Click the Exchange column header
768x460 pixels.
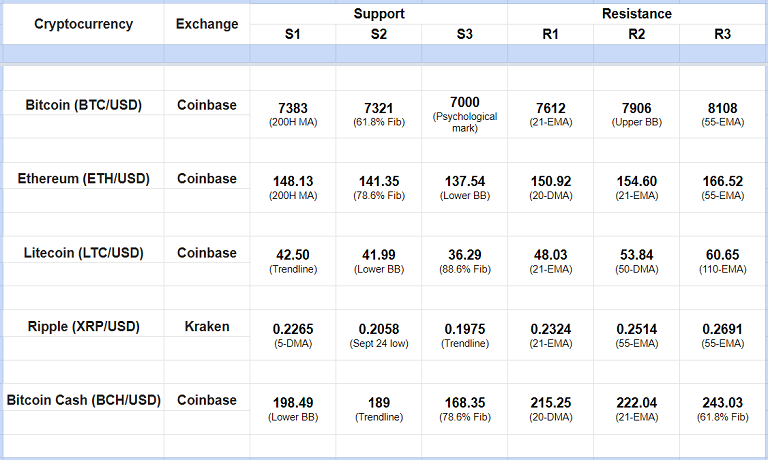(x=207, y=24)
